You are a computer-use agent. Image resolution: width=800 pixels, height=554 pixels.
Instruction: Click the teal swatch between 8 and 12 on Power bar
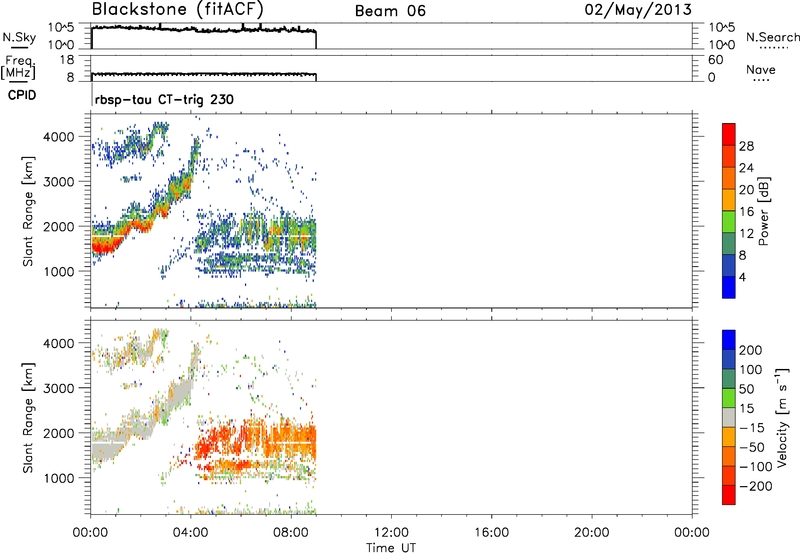click(729, 244)
